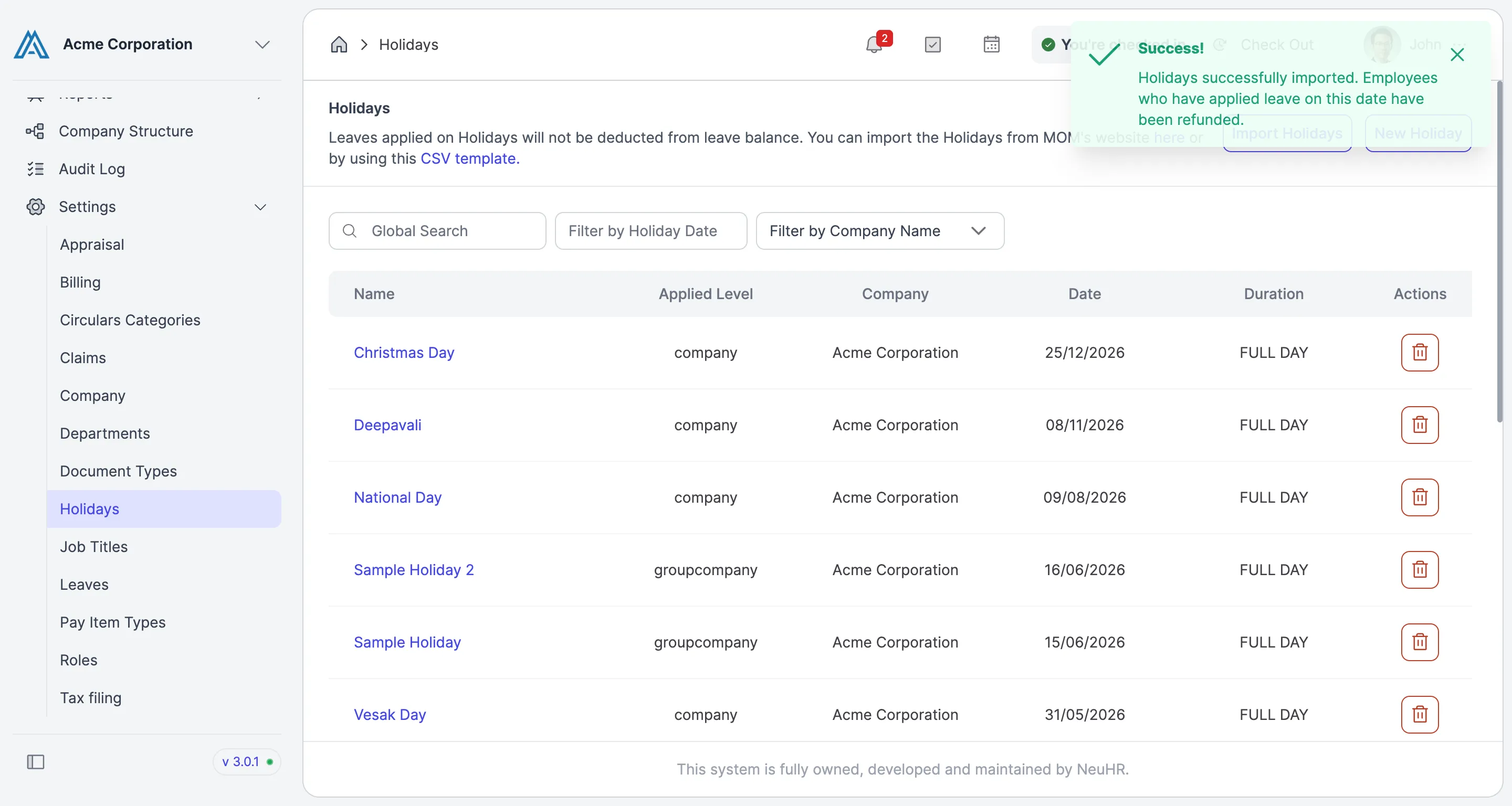Delete the Sample Holiday 2 entry
The width and height of the screenshot is (1512, 806).
tap(1419, 569)
